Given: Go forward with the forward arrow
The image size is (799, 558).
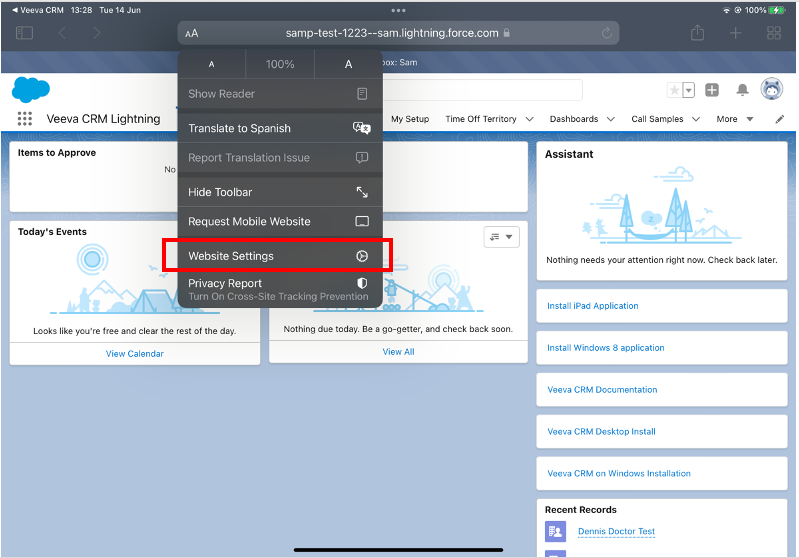Looking at the screenshot, I should click(97, 33).
